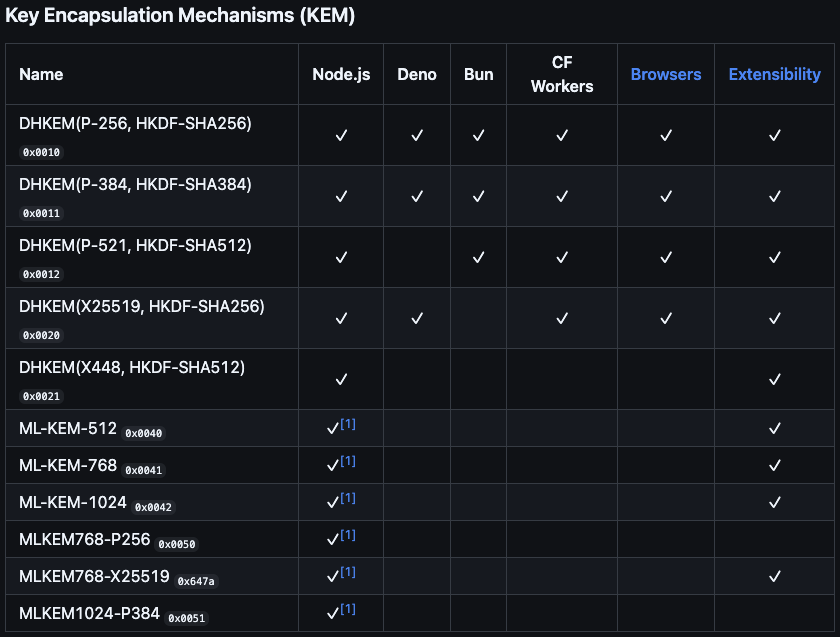The width and height of the screenshot is (840, 637).
Task: Click Node.js checkmark in DHKEM(P-521) row
Action: pyautogui.click(x=341, y=258)
